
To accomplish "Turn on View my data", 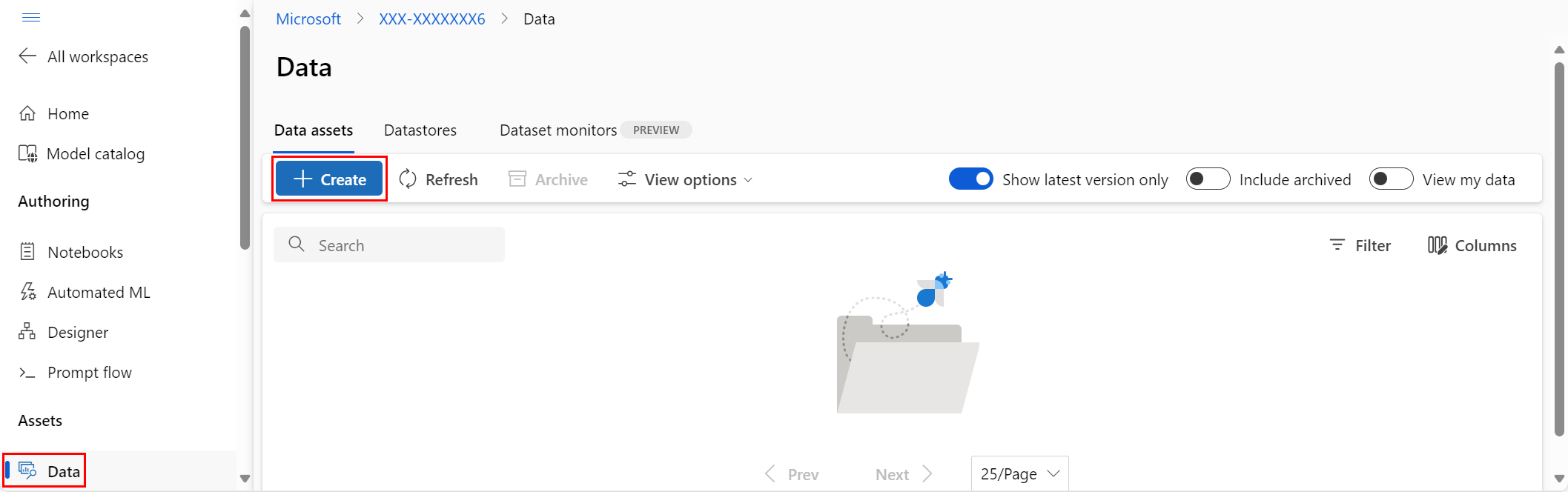I will click(x=1391, y=179).
